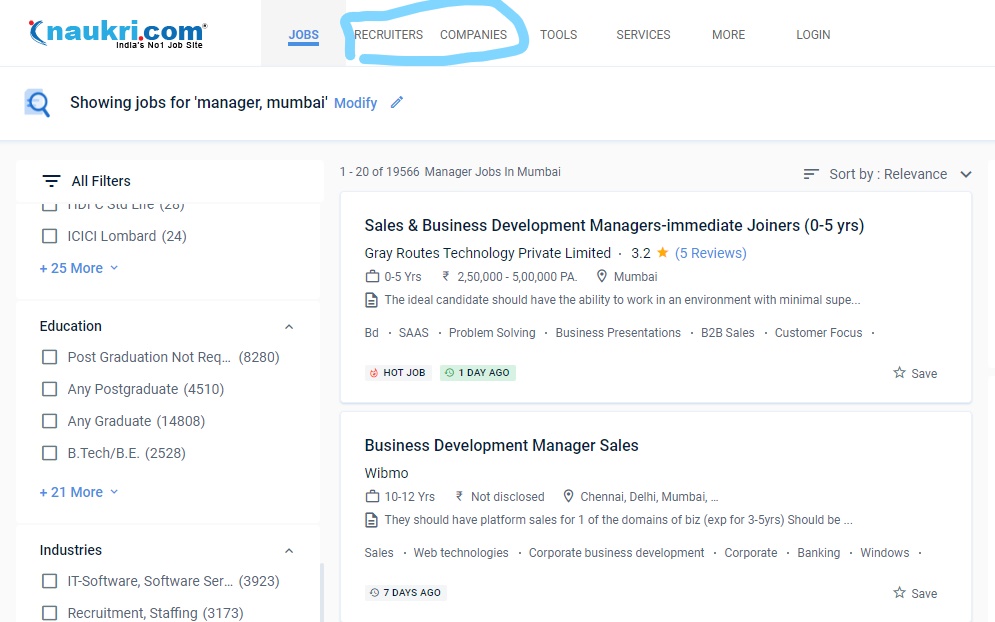Click the LOGIN link
The image size is (995, 622).
point(814,35)
